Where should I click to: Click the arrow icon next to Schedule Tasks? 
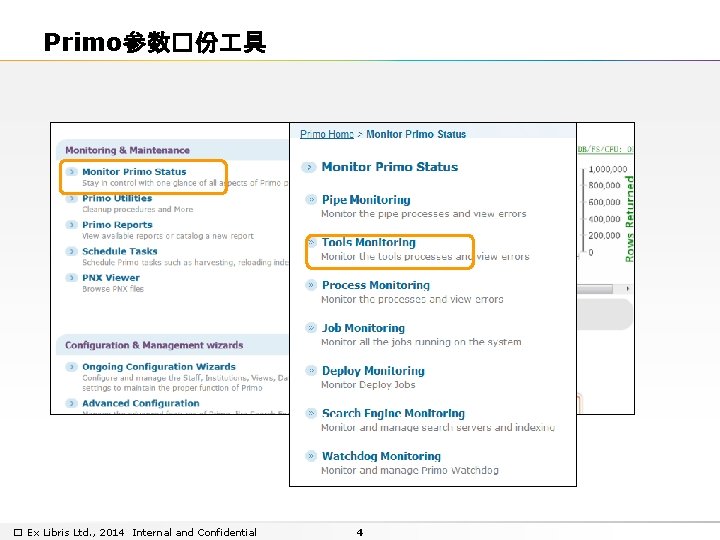pos(71,251)
